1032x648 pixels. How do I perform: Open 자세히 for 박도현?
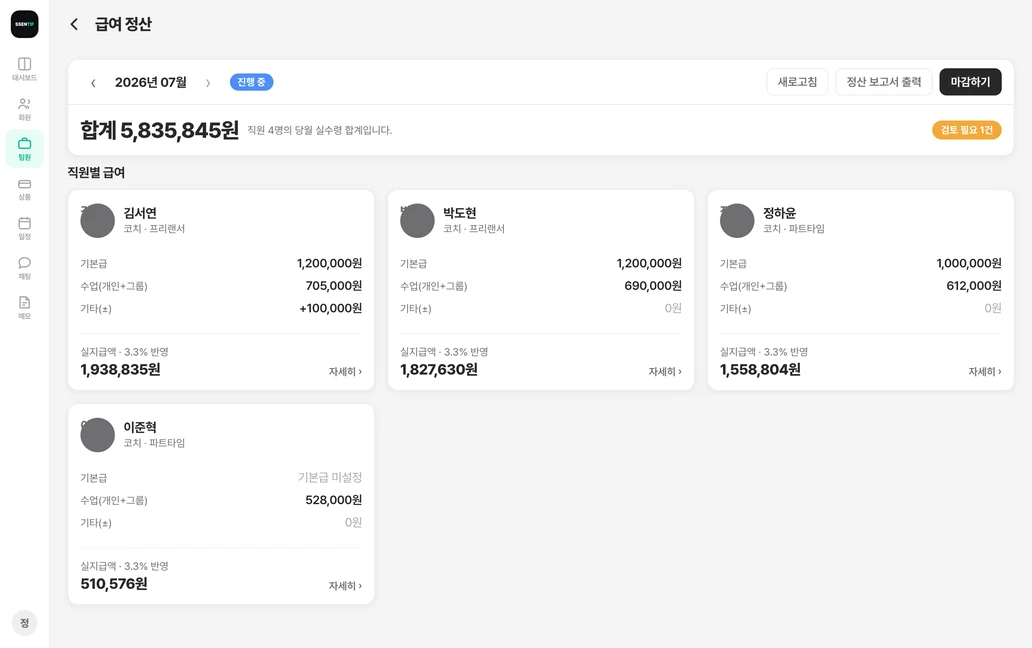pos(665,372)
